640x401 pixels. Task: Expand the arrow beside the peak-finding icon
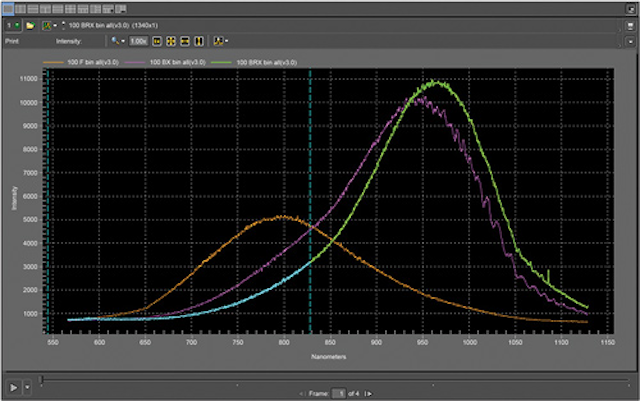pyautogui.click(x=227, y=41)
